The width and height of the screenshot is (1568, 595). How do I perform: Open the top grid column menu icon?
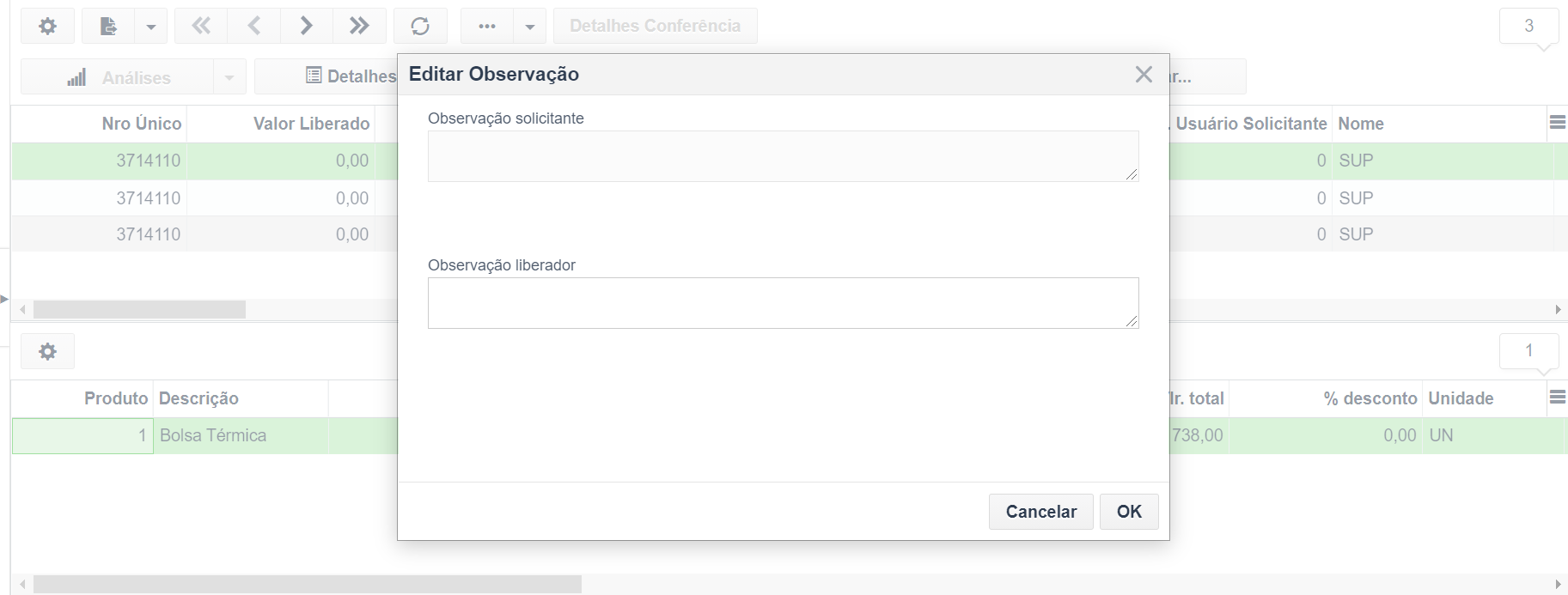coord(1557,123)
